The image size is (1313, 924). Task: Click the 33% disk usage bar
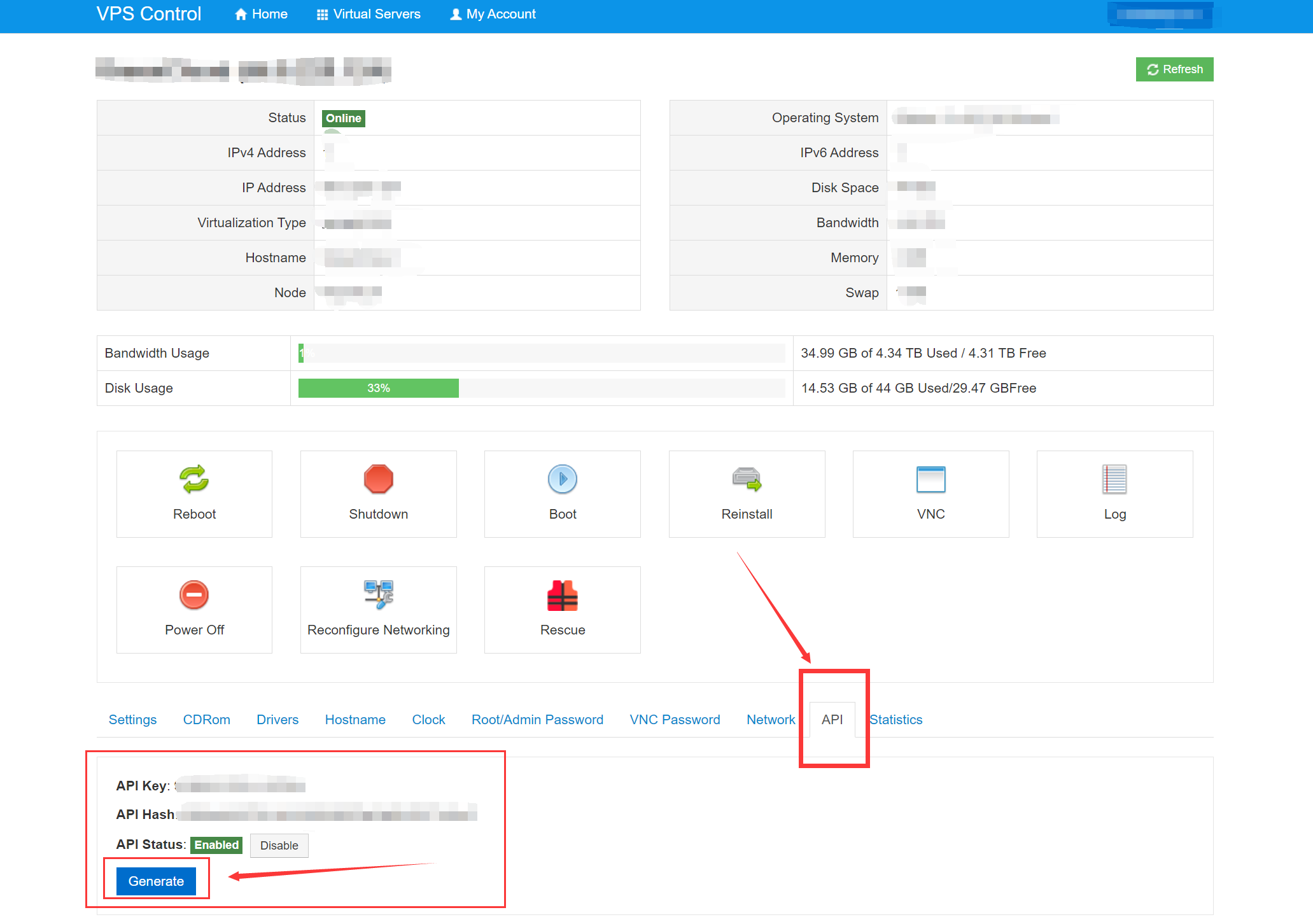(378, 388)
